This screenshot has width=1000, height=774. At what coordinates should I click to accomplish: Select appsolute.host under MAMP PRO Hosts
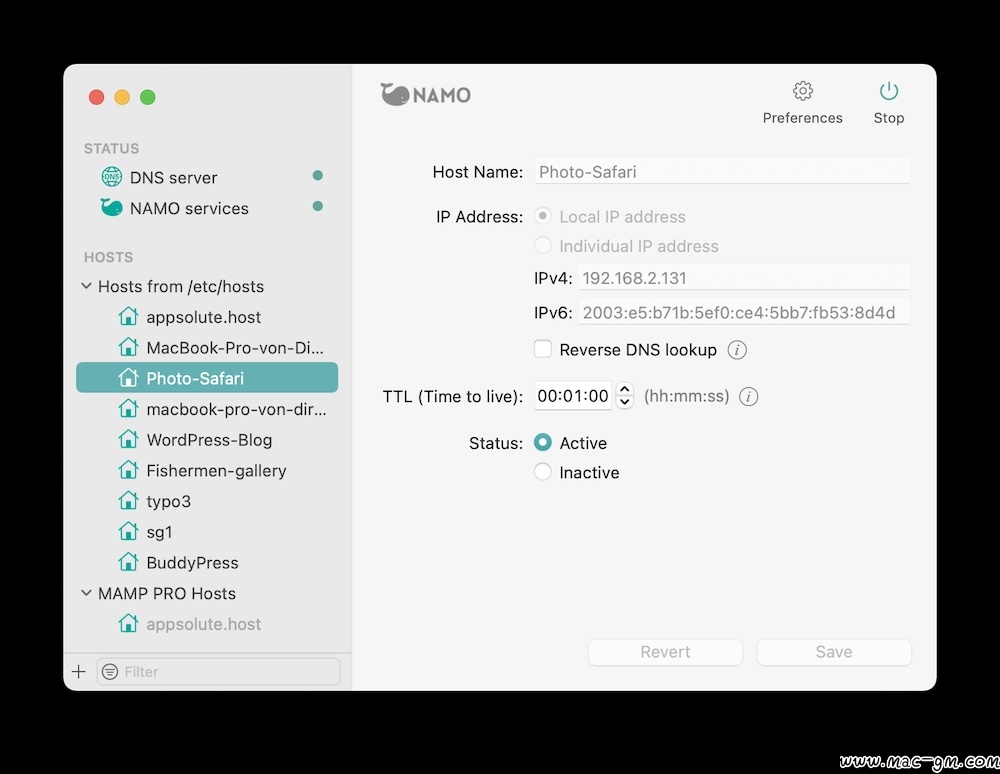pos(207,624)
